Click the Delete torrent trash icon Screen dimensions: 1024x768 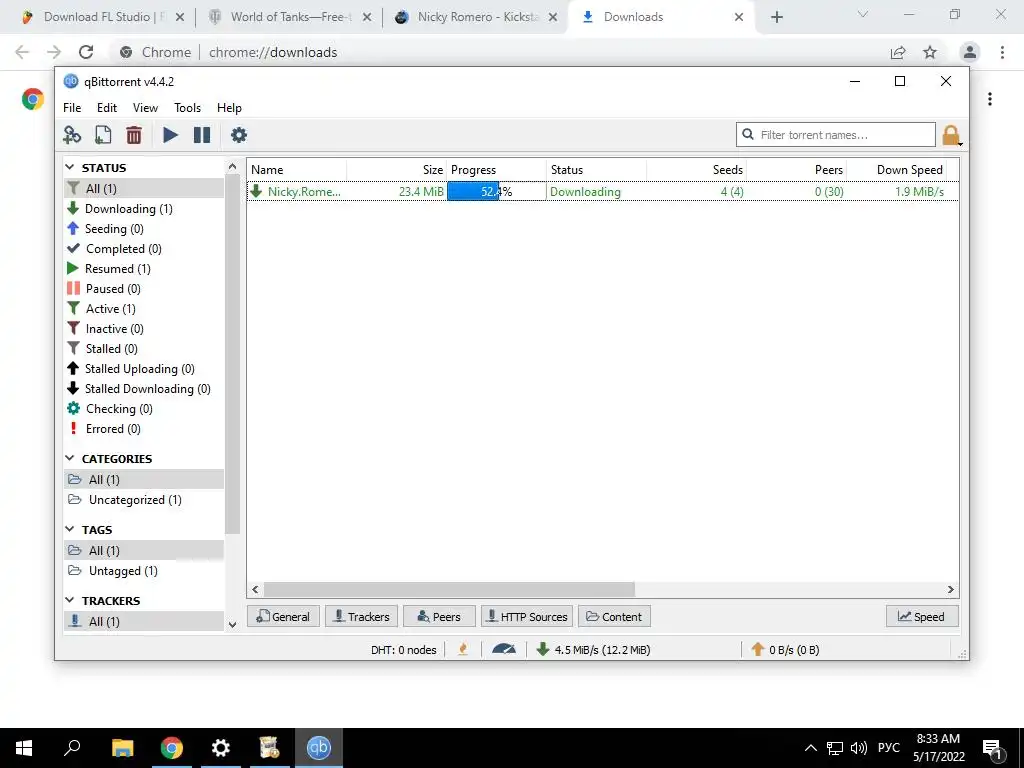pos(134,135)
